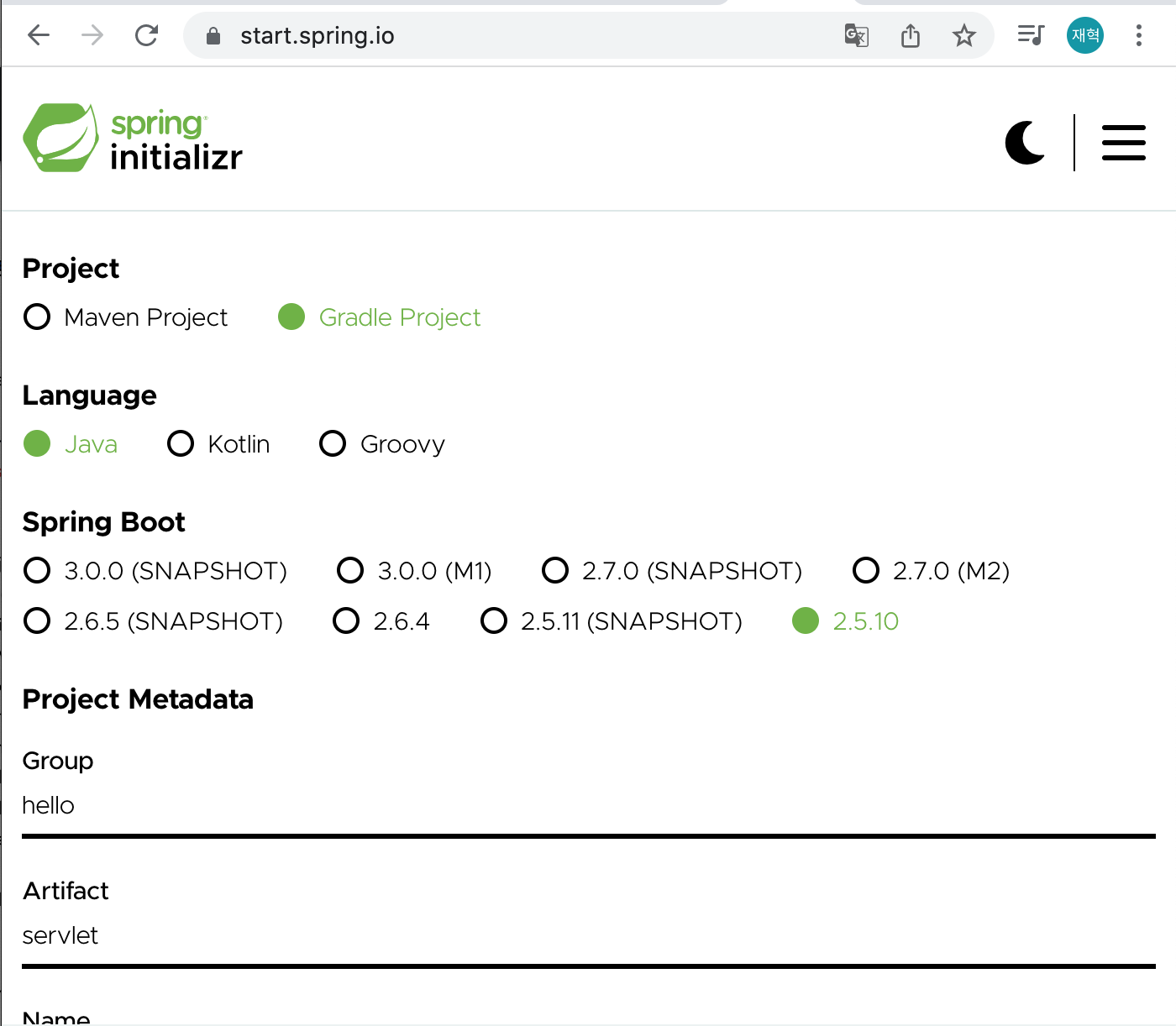Click the share page icon
The width and height of the screenshot is (1176, 1026).
click(x=911, y=35)
